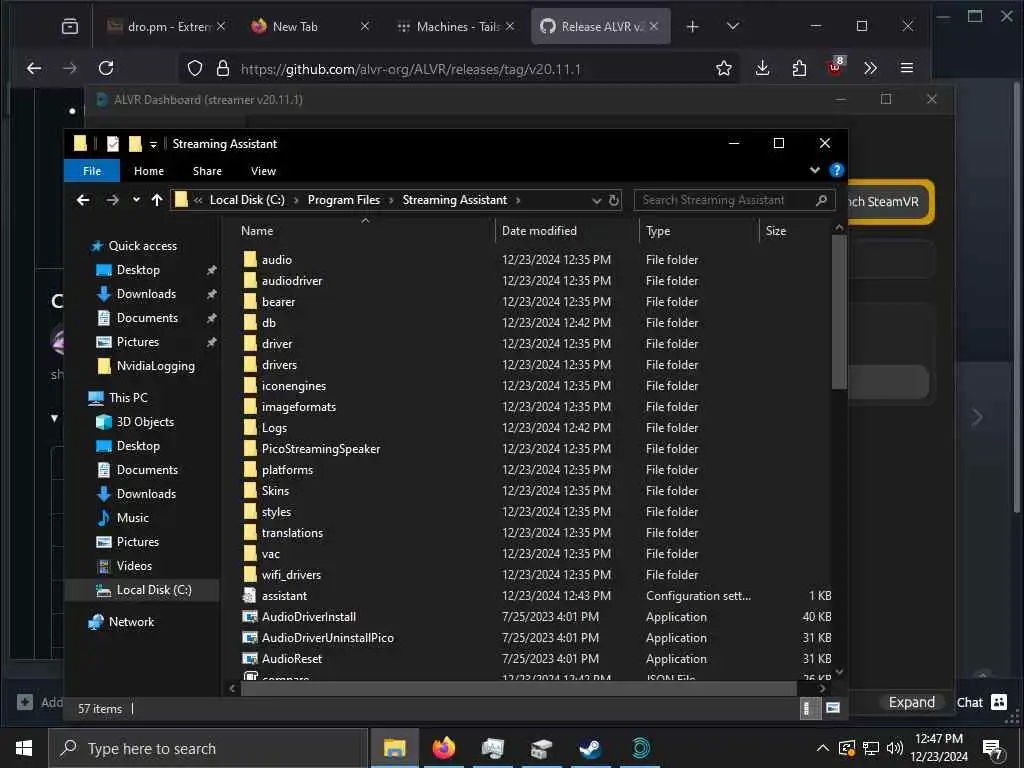Open Firefox extensions puzzle icon
Image resolution: width=1024 pixels, height=768 pixels.
[x=799, y=68]
